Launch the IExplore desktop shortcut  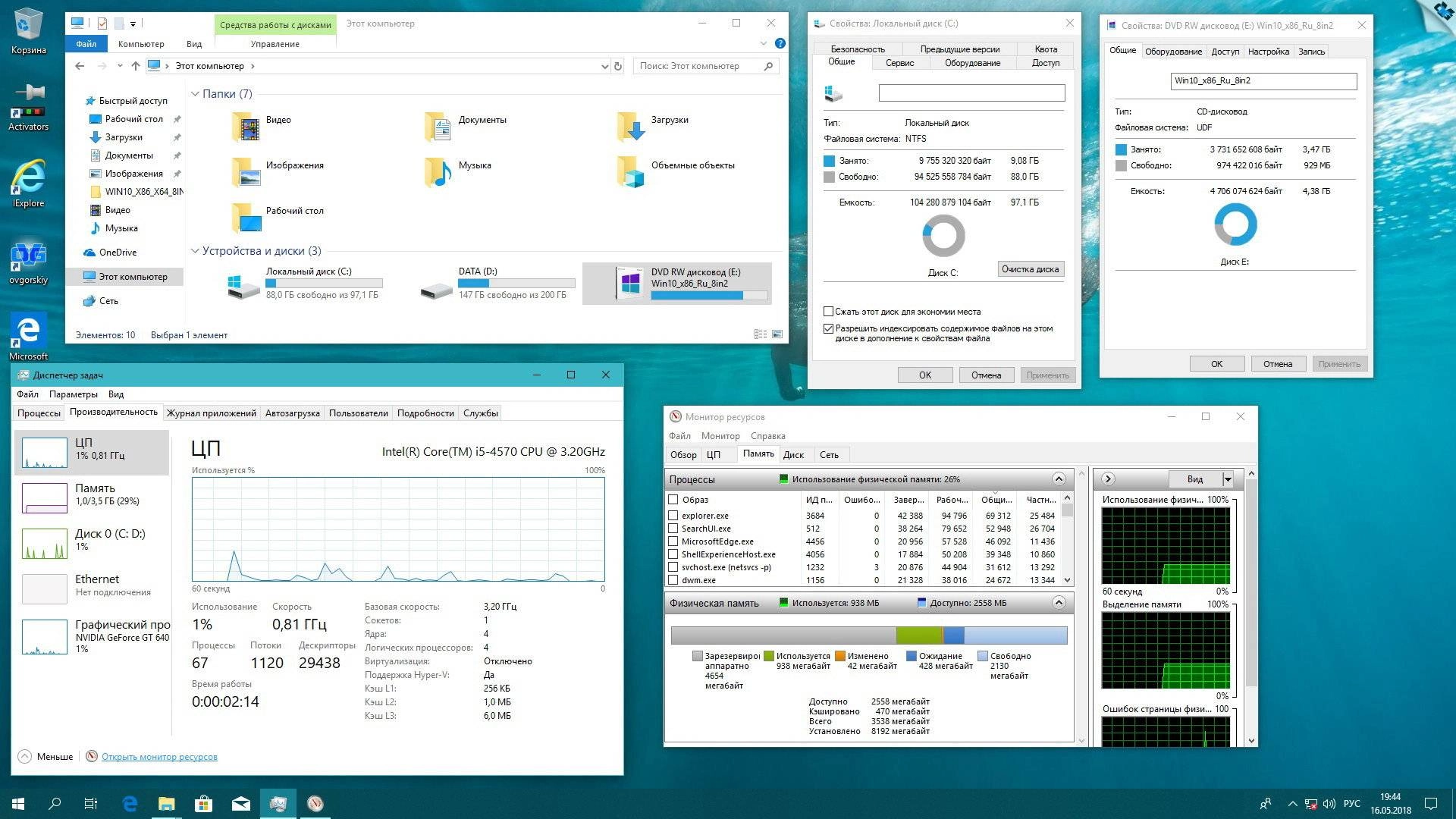pyautogui.click(x=28, y=184)
